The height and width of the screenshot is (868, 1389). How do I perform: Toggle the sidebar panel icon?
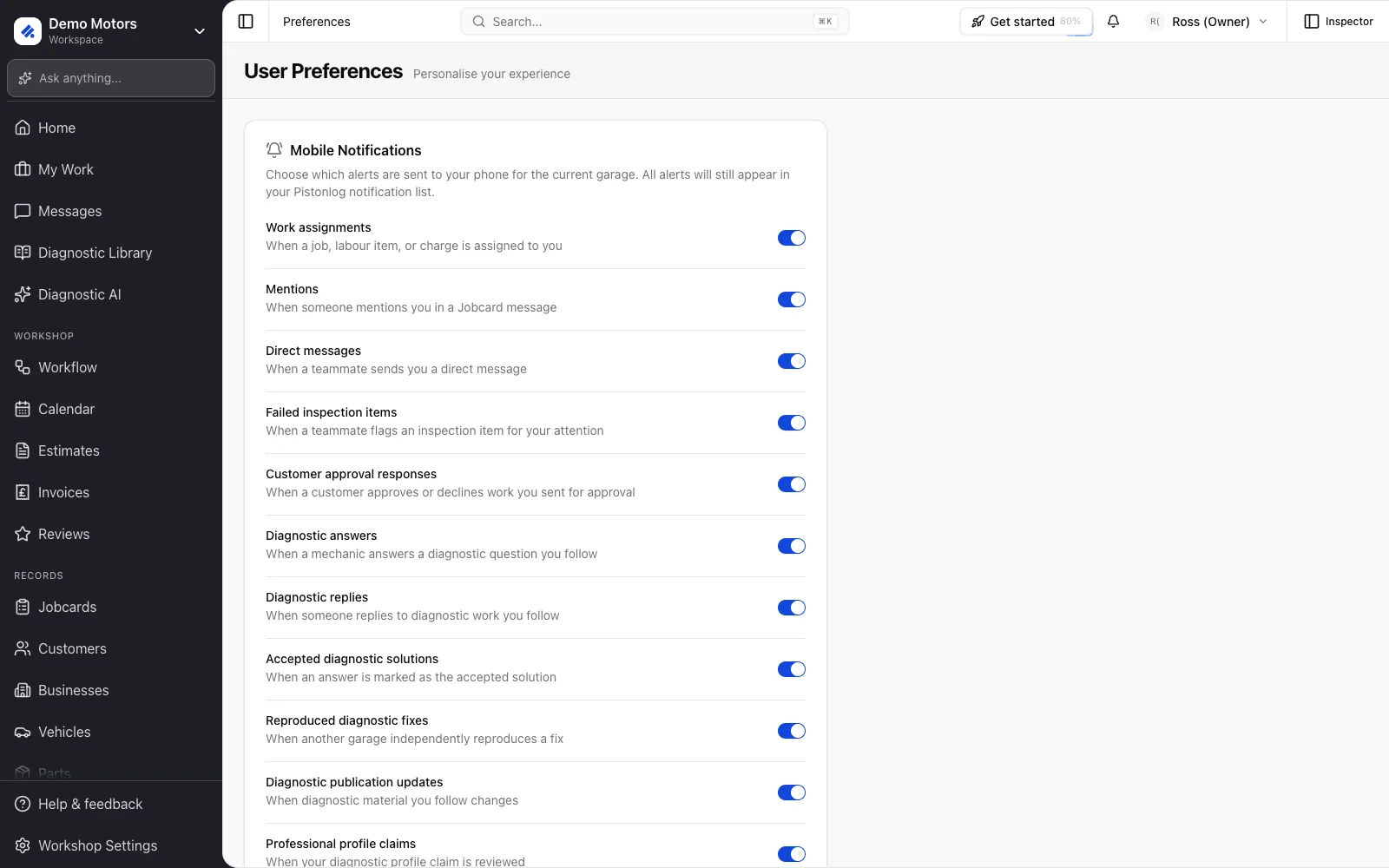[246, 22]
